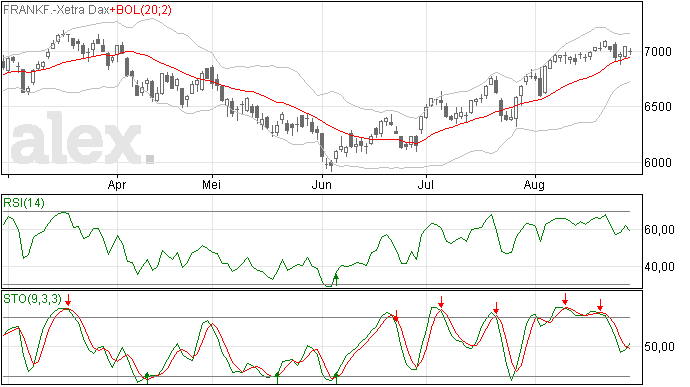Click the 6500 price axis label
The image size is (690, 387).
[x=658, y=107]
